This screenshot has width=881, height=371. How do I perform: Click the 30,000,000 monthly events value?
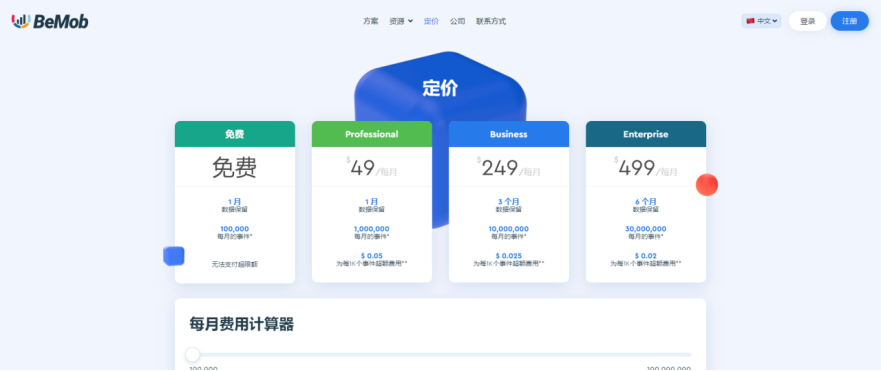pos(646,229)
